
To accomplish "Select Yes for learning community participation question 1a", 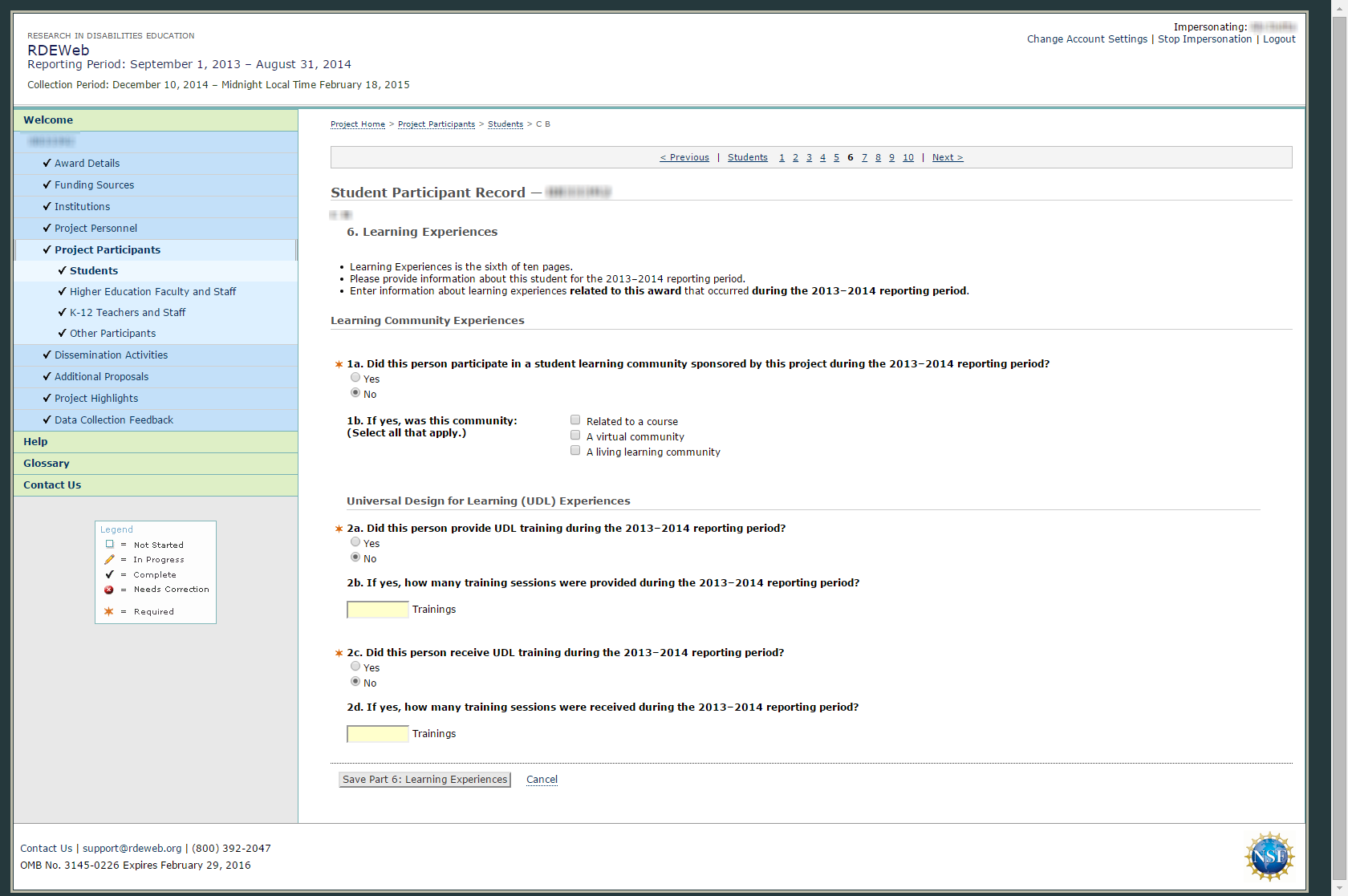I will coord(355,378).
